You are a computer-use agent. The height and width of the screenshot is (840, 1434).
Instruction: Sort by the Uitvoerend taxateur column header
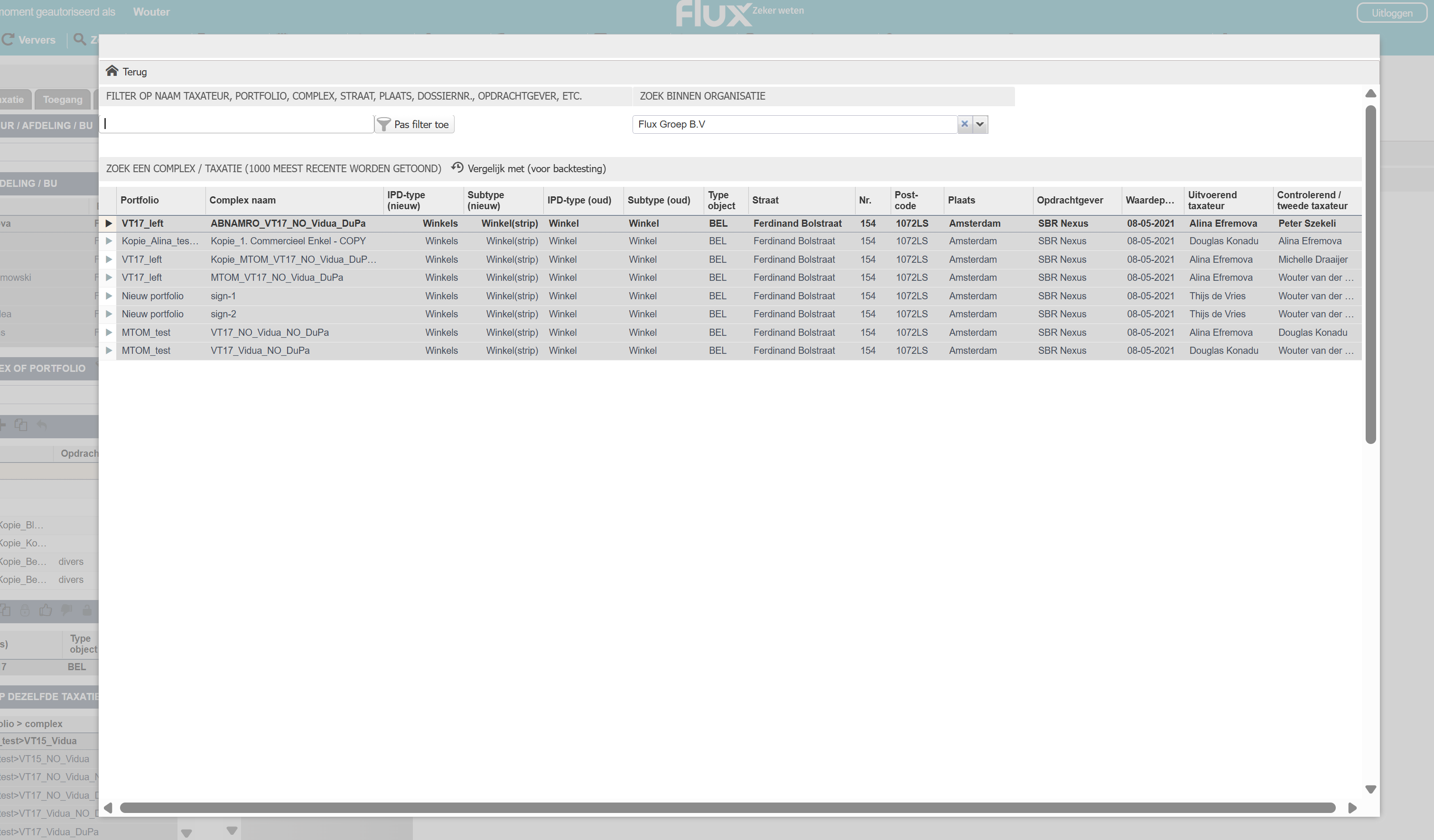[1229, 200]
